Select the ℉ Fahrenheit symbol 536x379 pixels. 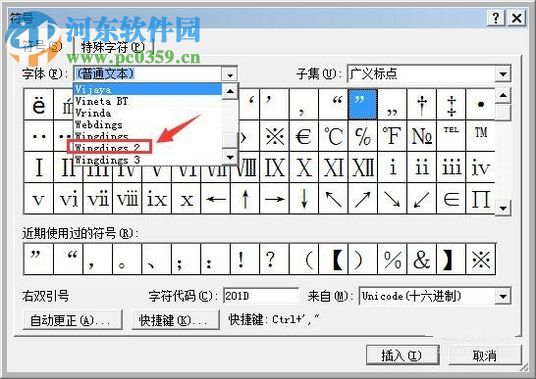pos(392,136)
